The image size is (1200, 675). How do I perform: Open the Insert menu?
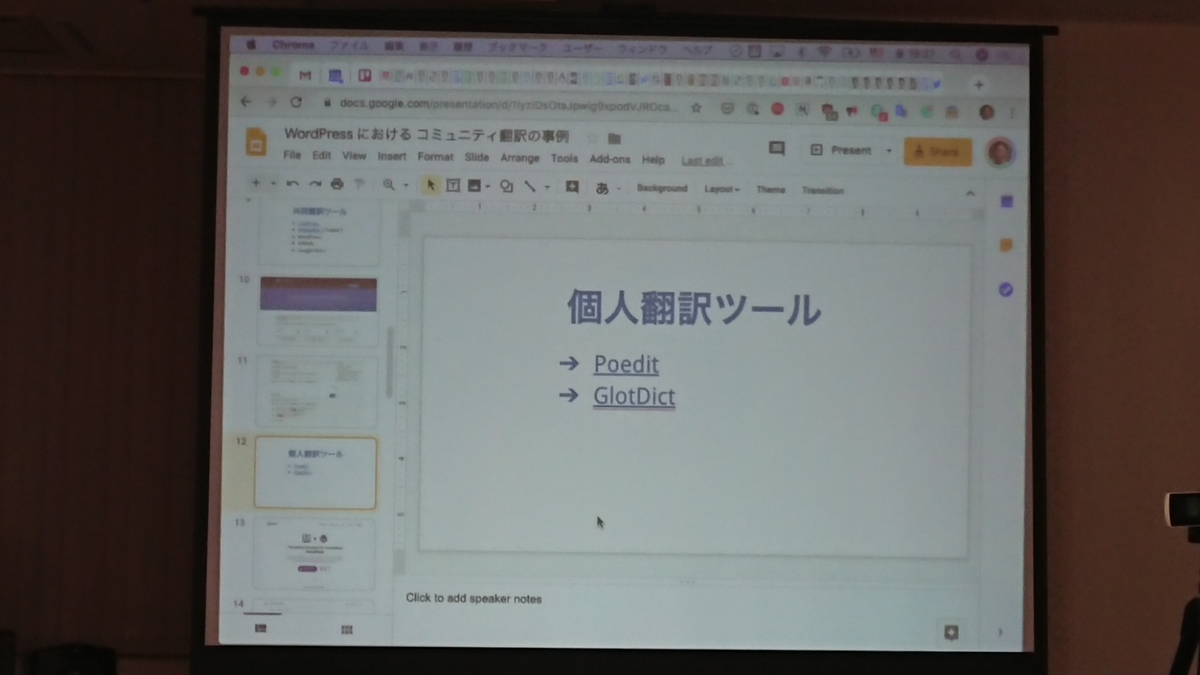coord(392,157)
